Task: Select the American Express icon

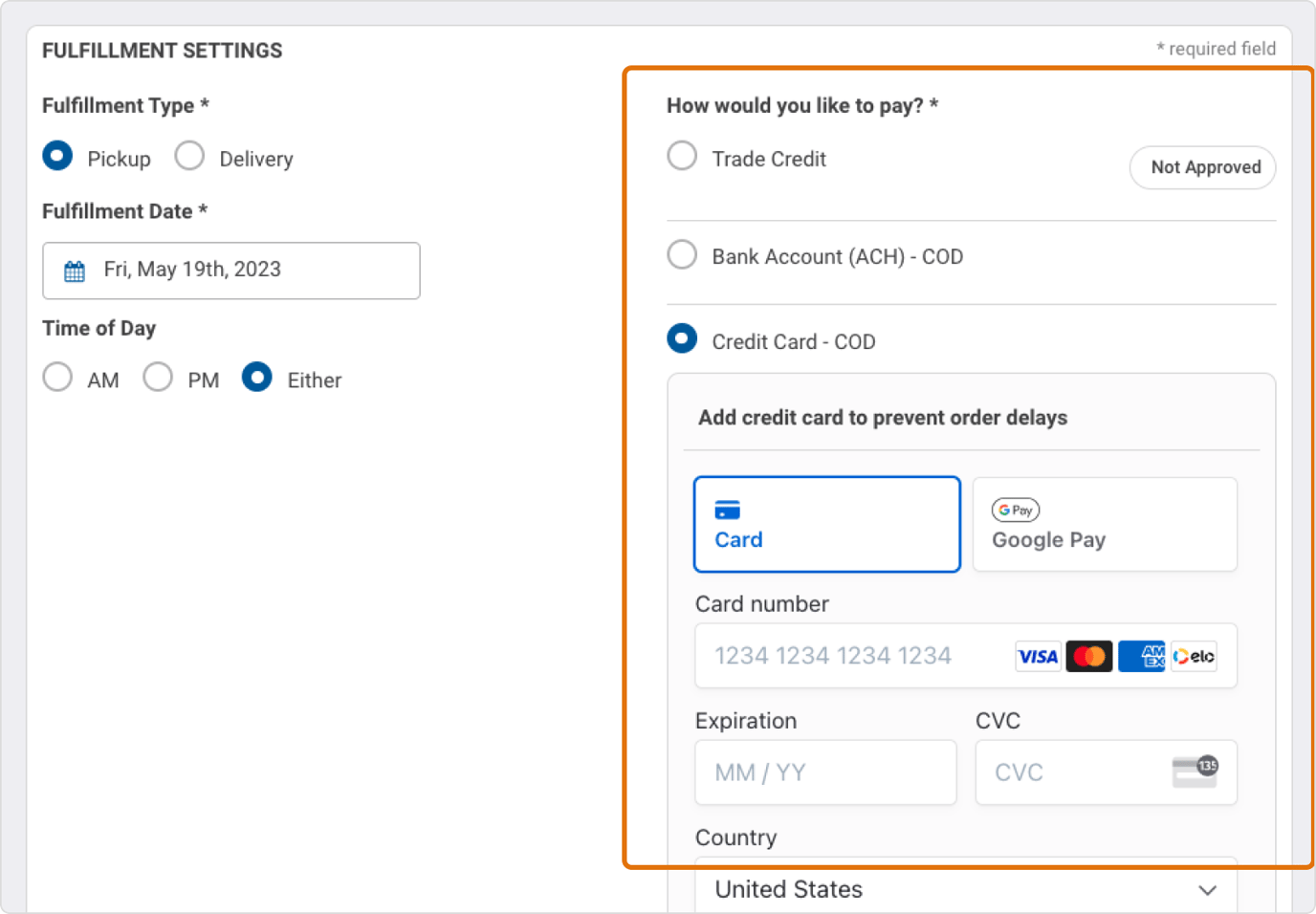Action: 1141,656
